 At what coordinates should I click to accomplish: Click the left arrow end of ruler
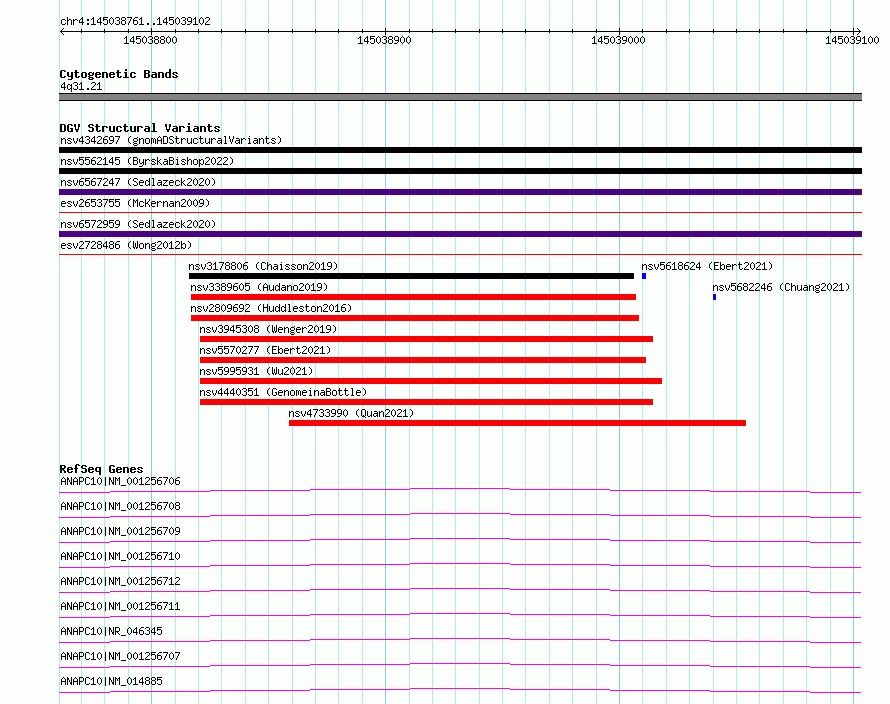tap(62, 32)
